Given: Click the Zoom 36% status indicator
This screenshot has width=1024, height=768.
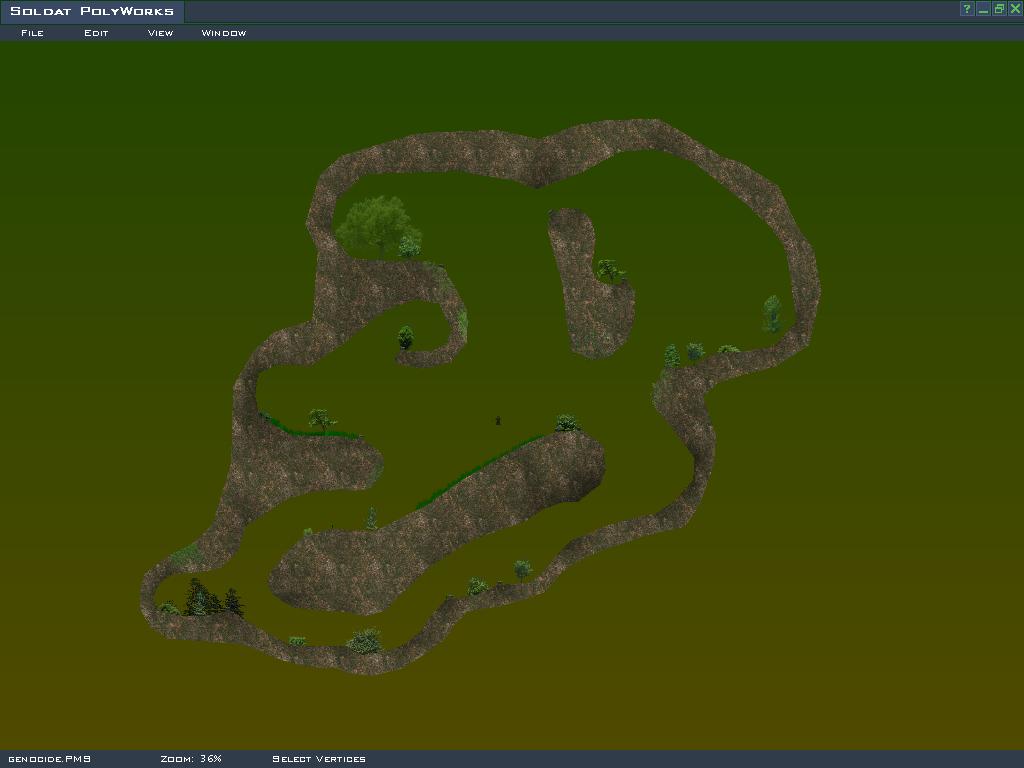Looking at the screenshot, I should (x=191, y=759).
